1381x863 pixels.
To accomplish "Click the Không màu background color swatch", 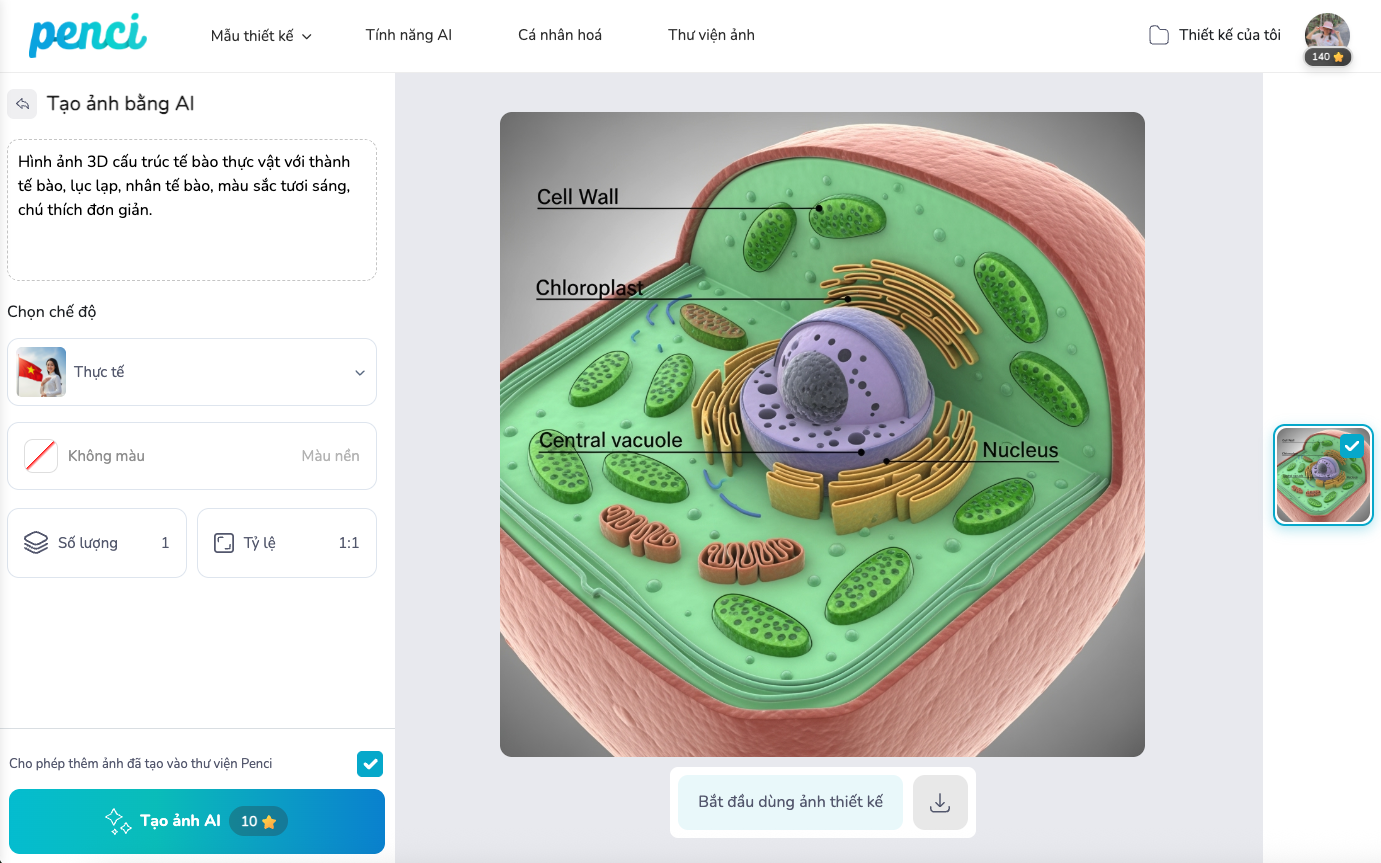I will coord(41,456).
